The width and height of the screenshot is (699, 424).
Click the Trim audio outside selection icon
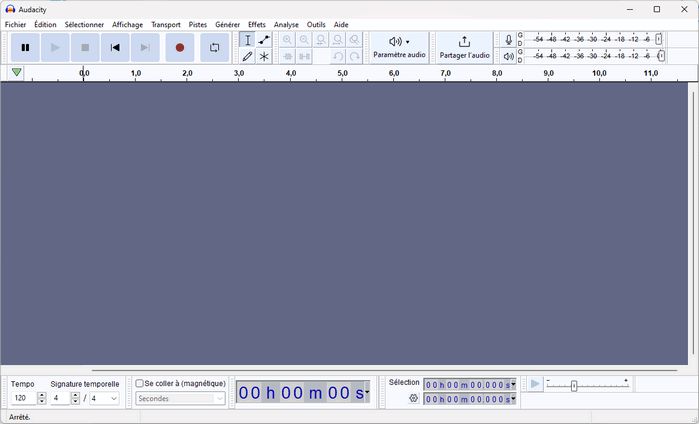[x=288, y=56]
